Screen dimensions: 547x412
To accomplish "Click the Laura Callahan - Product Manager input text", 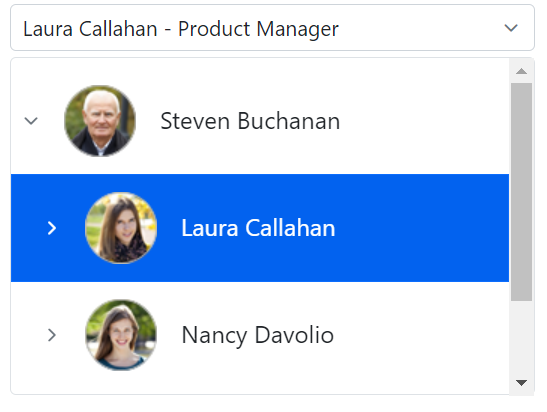I will click(x=181, y=29).
